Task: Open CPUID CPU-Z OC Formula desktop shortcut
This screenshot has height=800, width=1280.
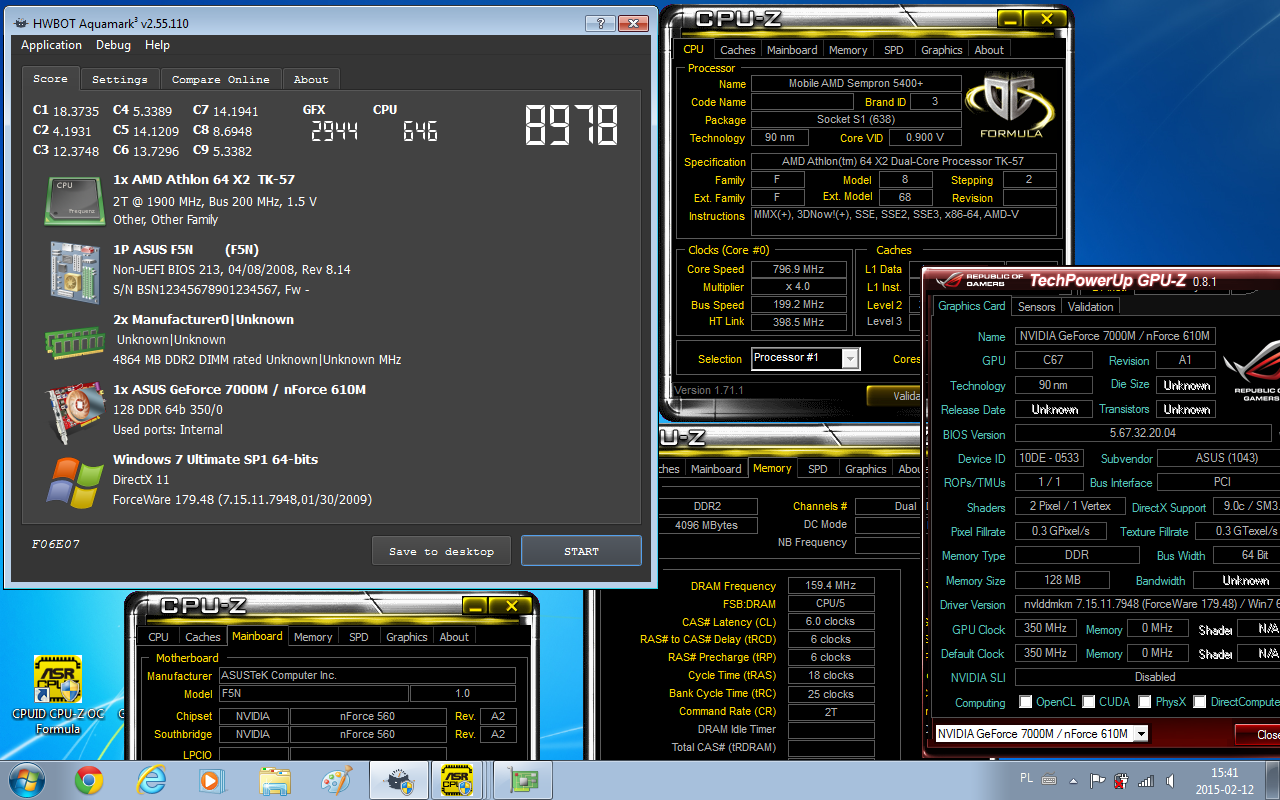Action: coord(57,696)
